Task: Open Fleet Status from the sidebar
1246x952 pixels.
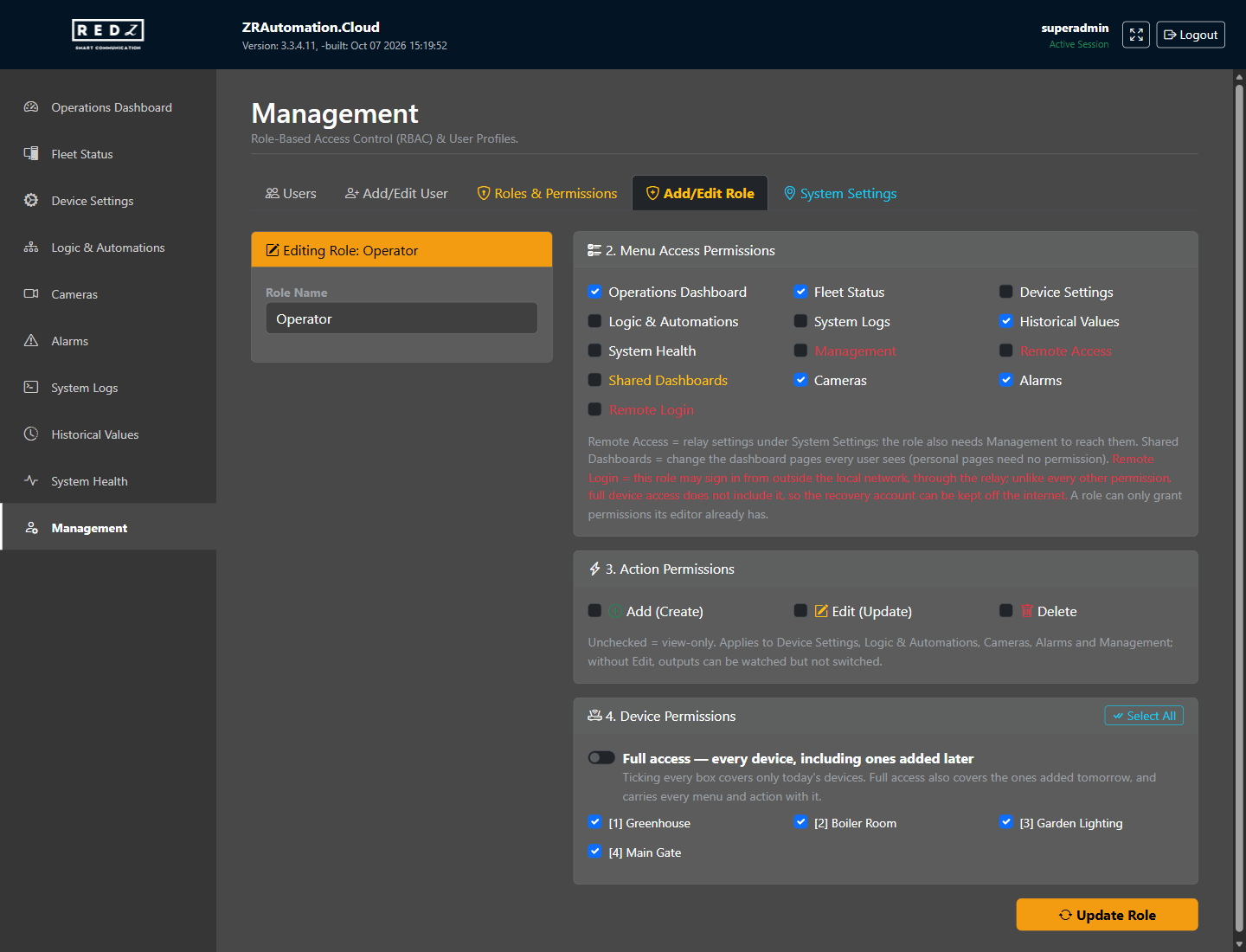Action: click(x=108, y=154)
